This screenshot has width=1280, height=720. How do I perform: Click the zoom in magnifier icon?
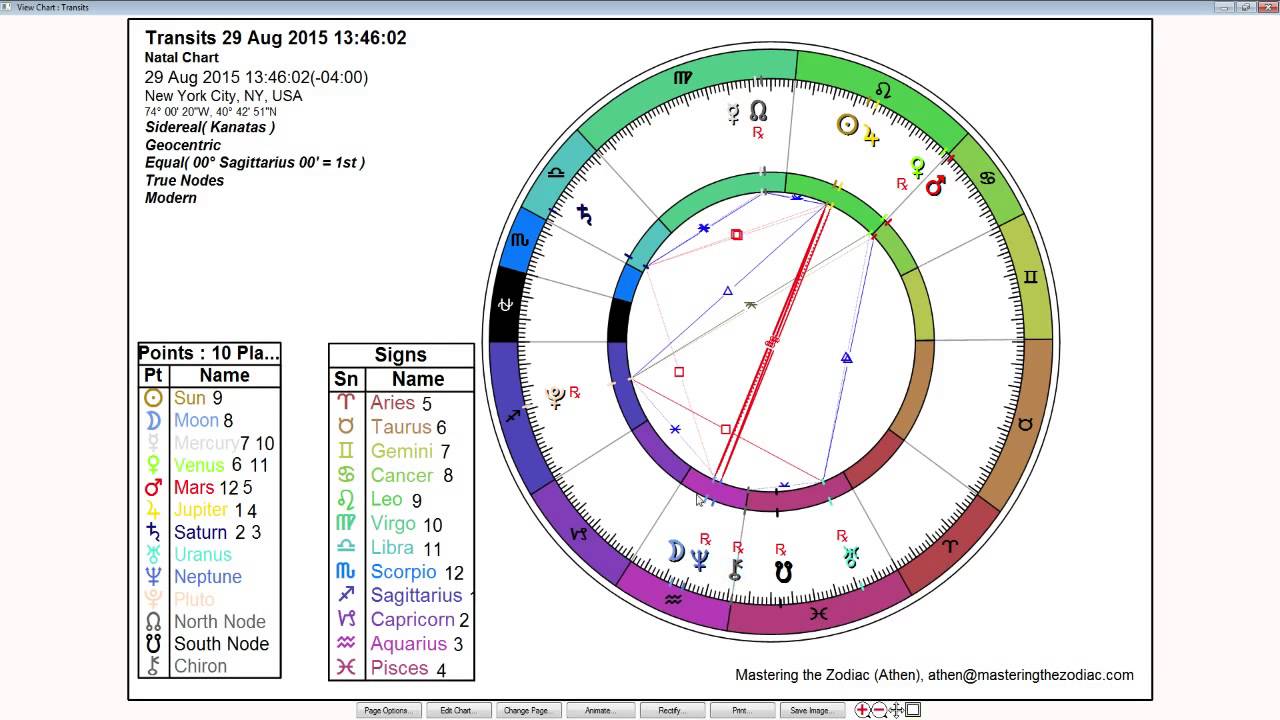click(x=863, y=710)
